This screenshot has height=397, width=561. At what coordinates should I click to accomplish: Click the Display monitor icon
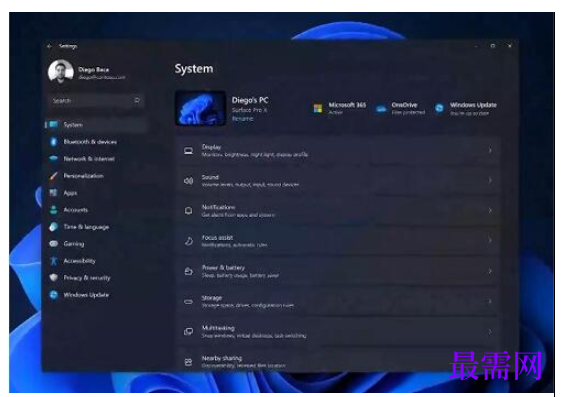click(x=189, y=151)
